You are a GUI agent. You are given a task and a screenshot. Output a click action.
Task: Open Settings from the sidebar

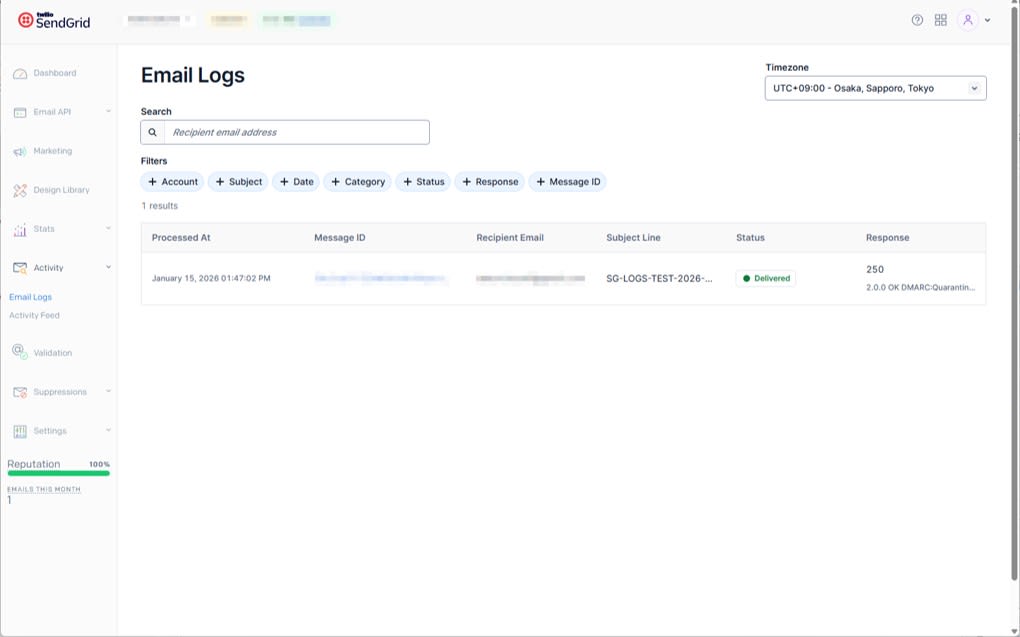[20, 430]
